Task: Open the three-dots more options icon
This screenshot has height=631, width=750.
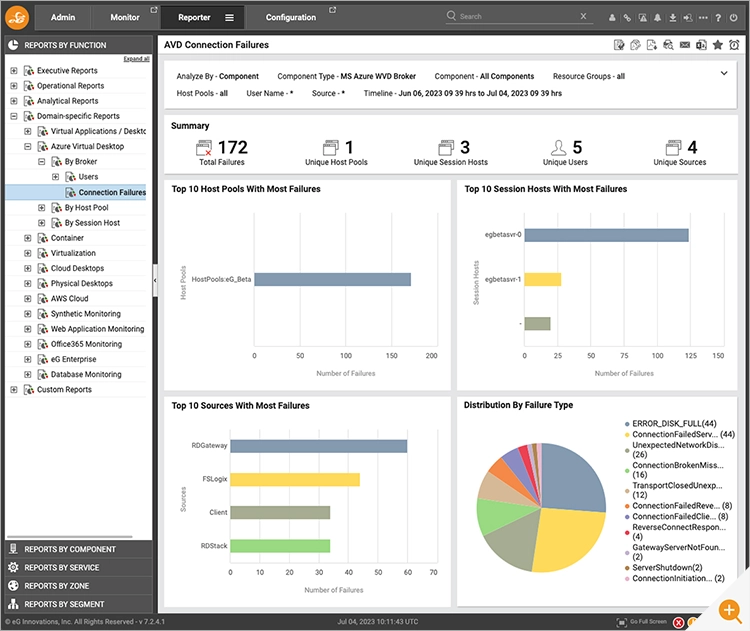Action: click(x=703, y=18)
